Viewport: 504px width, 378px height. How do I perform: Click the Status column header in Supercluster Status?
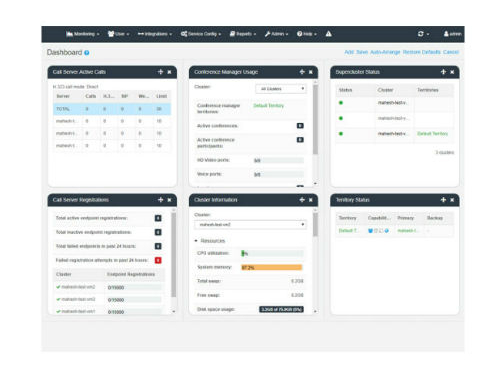click(x=345, y=90)
